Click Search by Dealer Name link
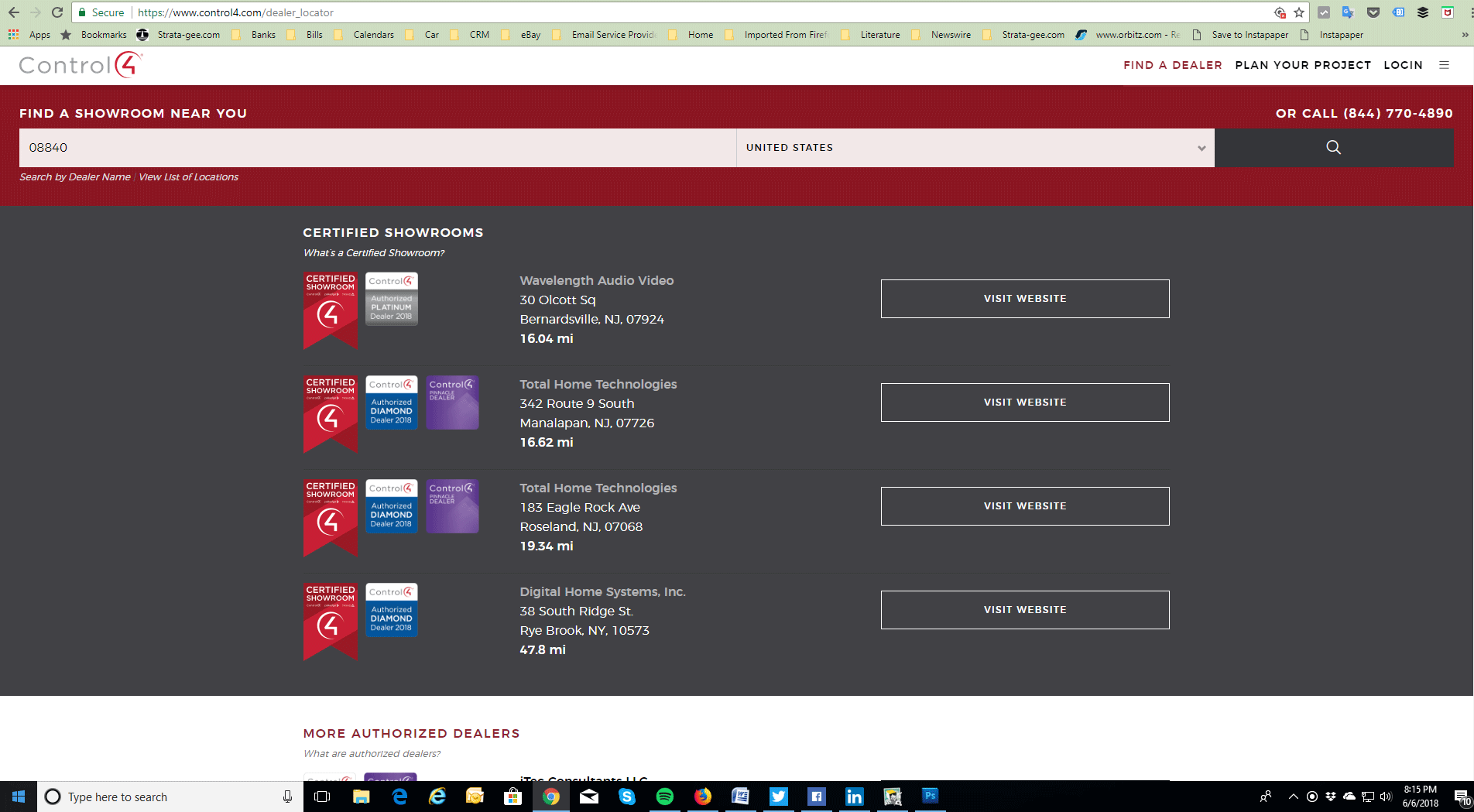 75,177
